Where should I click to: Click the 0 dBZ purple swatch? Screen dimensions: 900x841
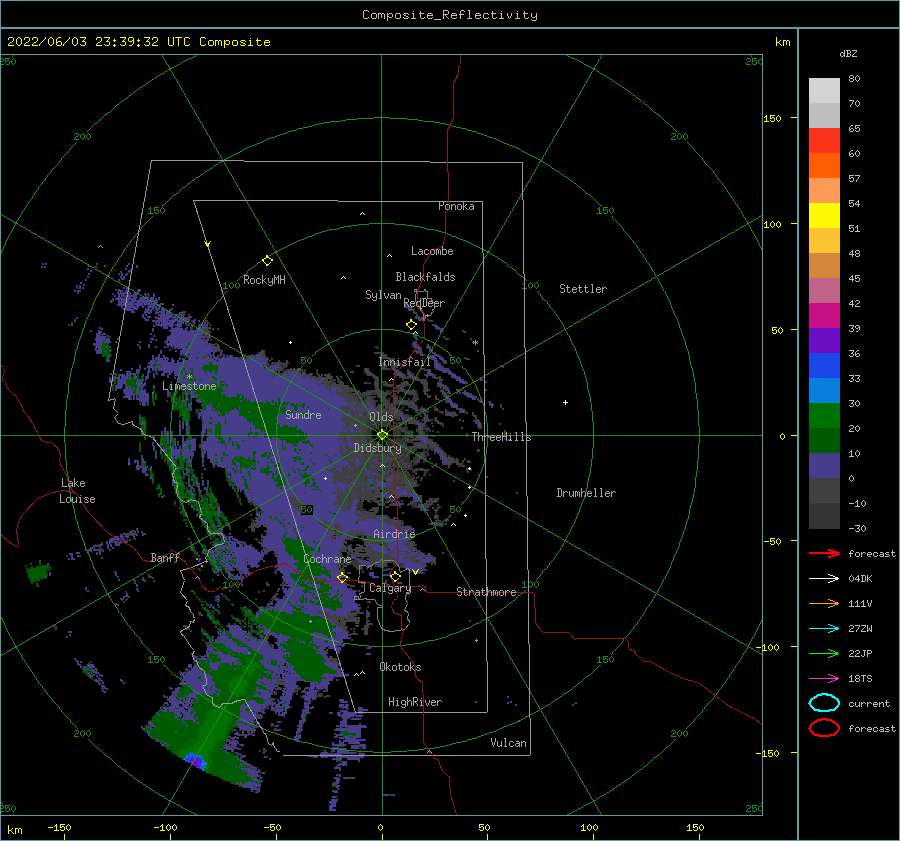[x=824, y=465]
